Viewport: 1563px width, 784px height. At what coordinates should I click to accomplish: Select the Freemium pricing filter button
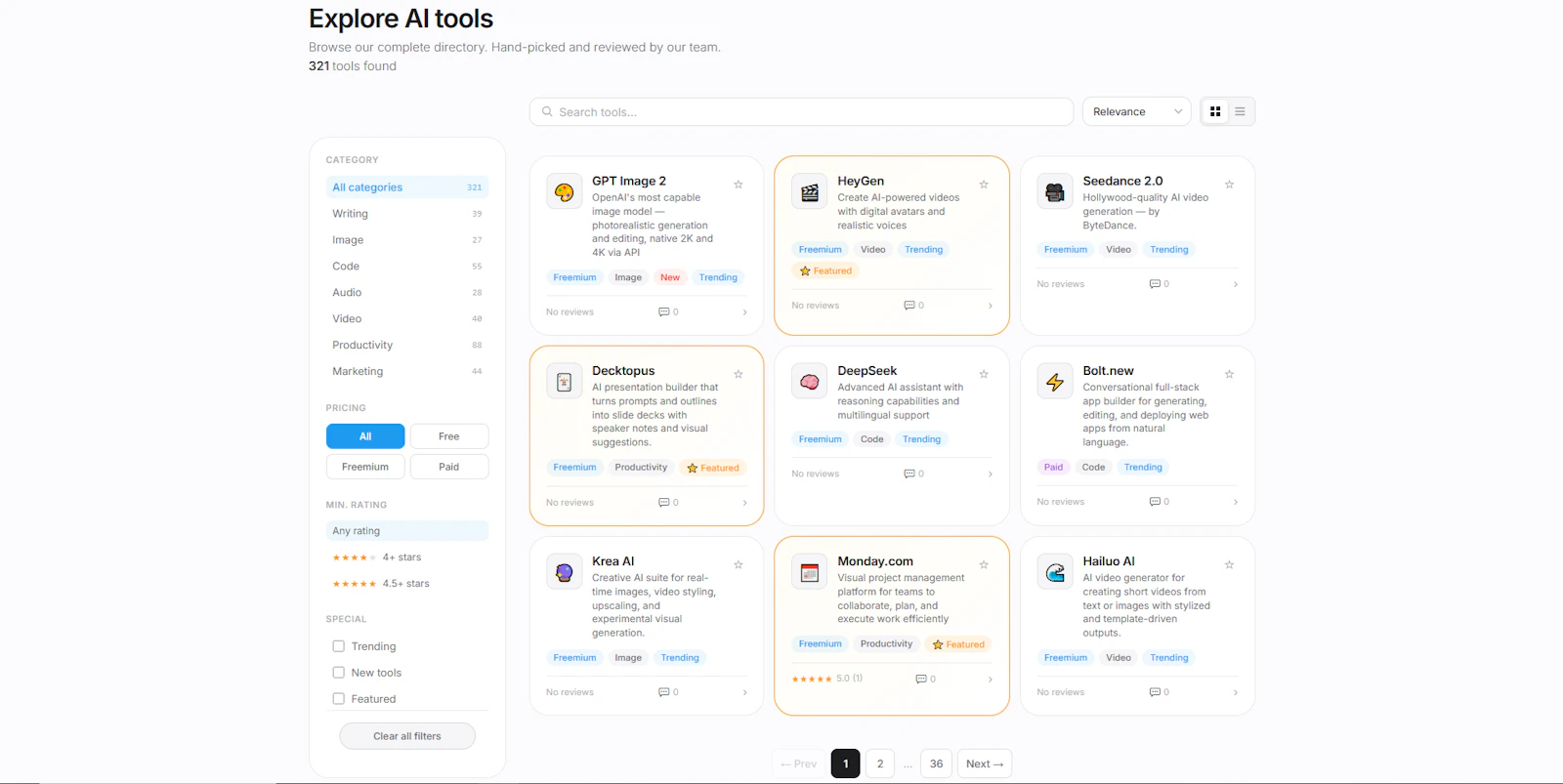365,467
